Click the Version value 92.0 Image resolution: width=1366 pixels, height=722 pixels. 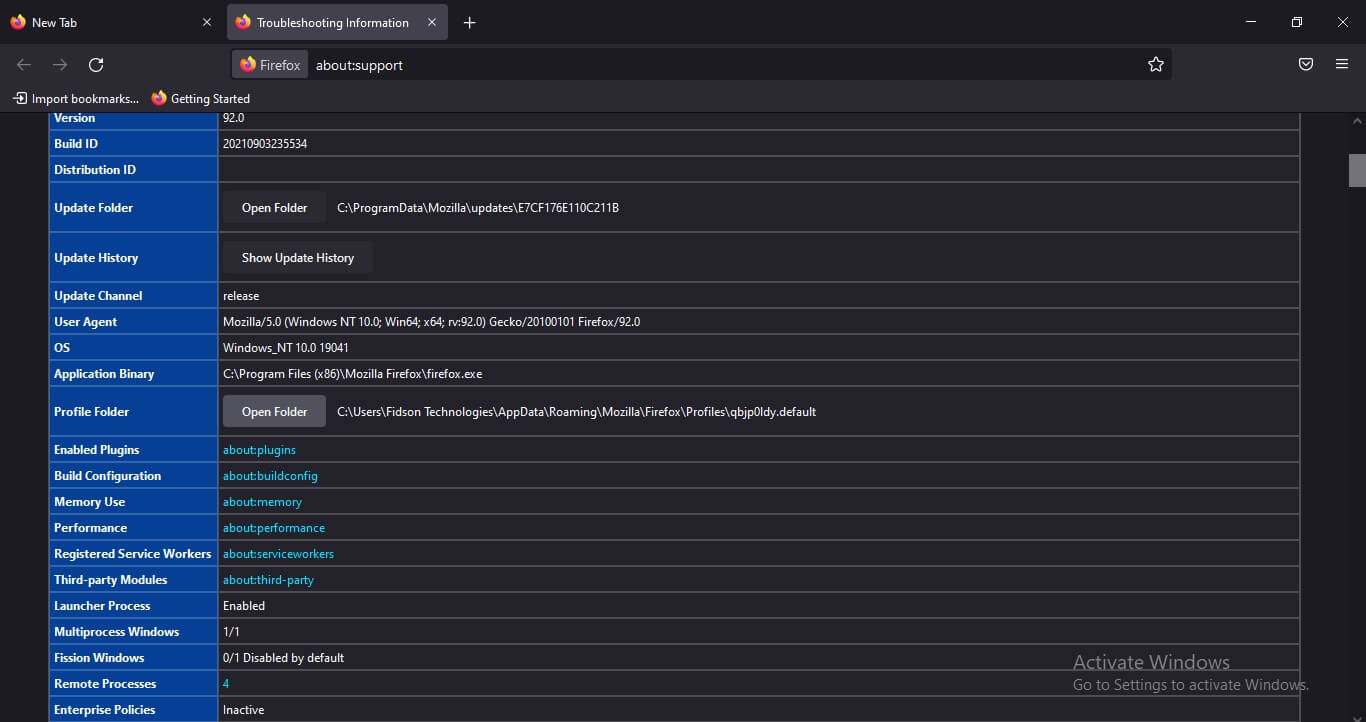[234, 118]
